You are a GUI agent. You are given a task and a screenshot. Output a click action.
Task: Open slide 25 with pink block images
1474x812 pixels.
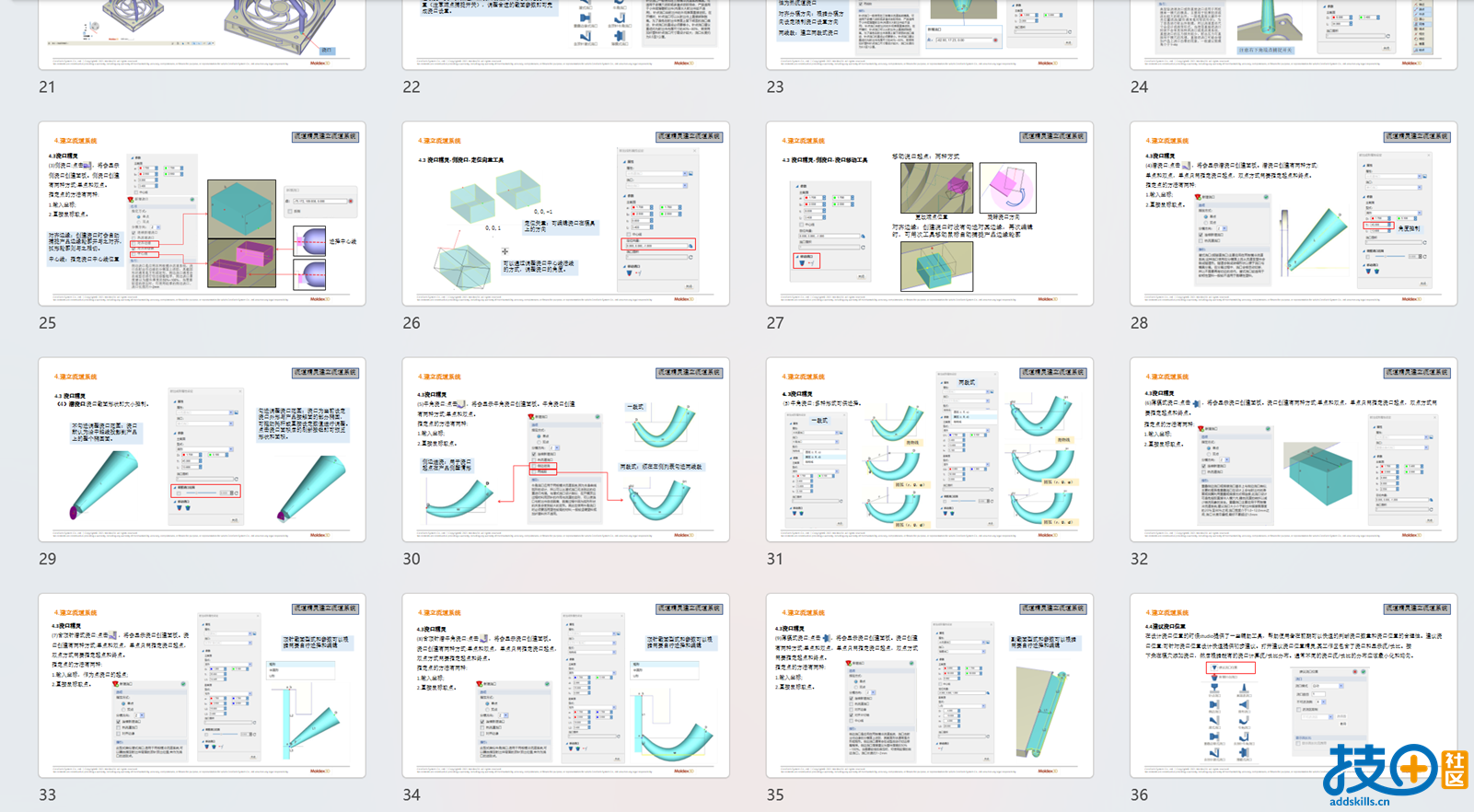tap(202, 214)
